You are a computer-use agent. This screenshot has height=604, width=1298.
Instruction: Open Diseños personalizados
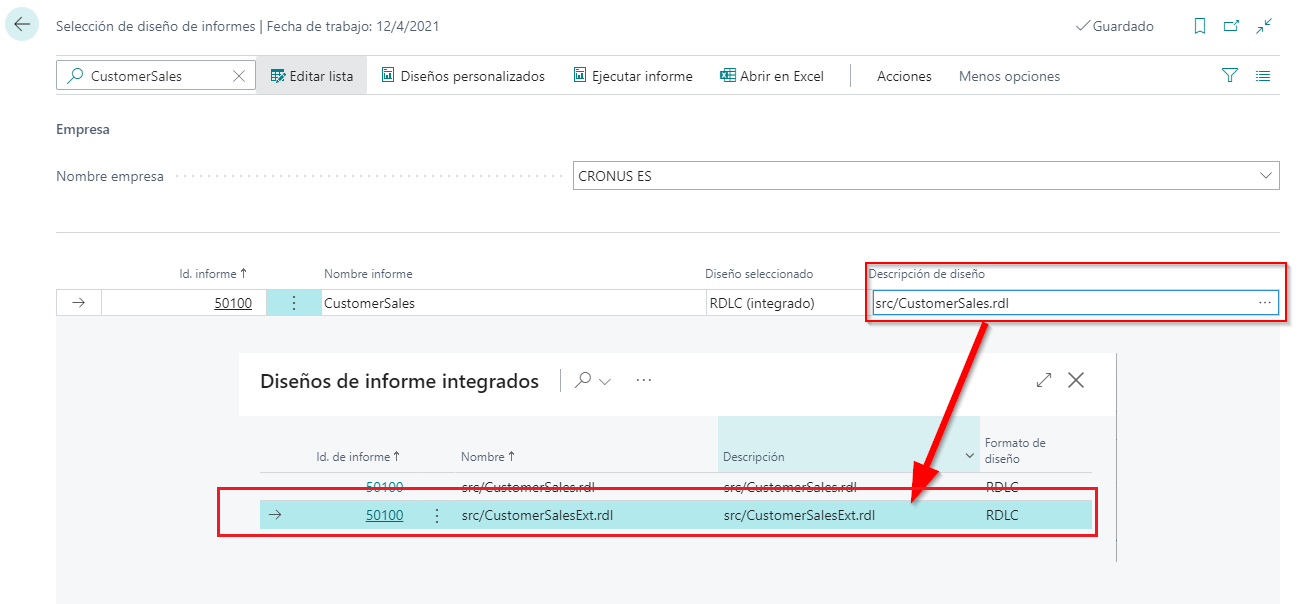click(x=462, y=76)
